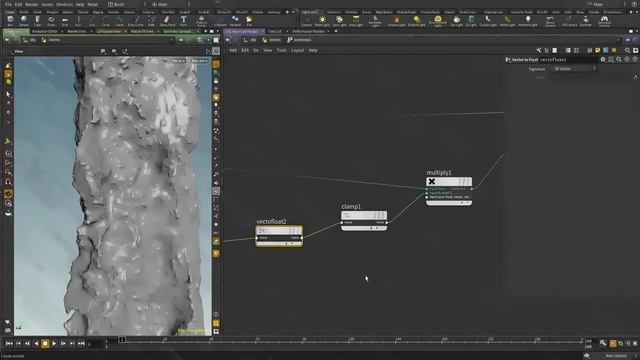The width and height of the screenshot is (640, 360).
Task: Select the Font shelf tool
Action: [183, 20]
